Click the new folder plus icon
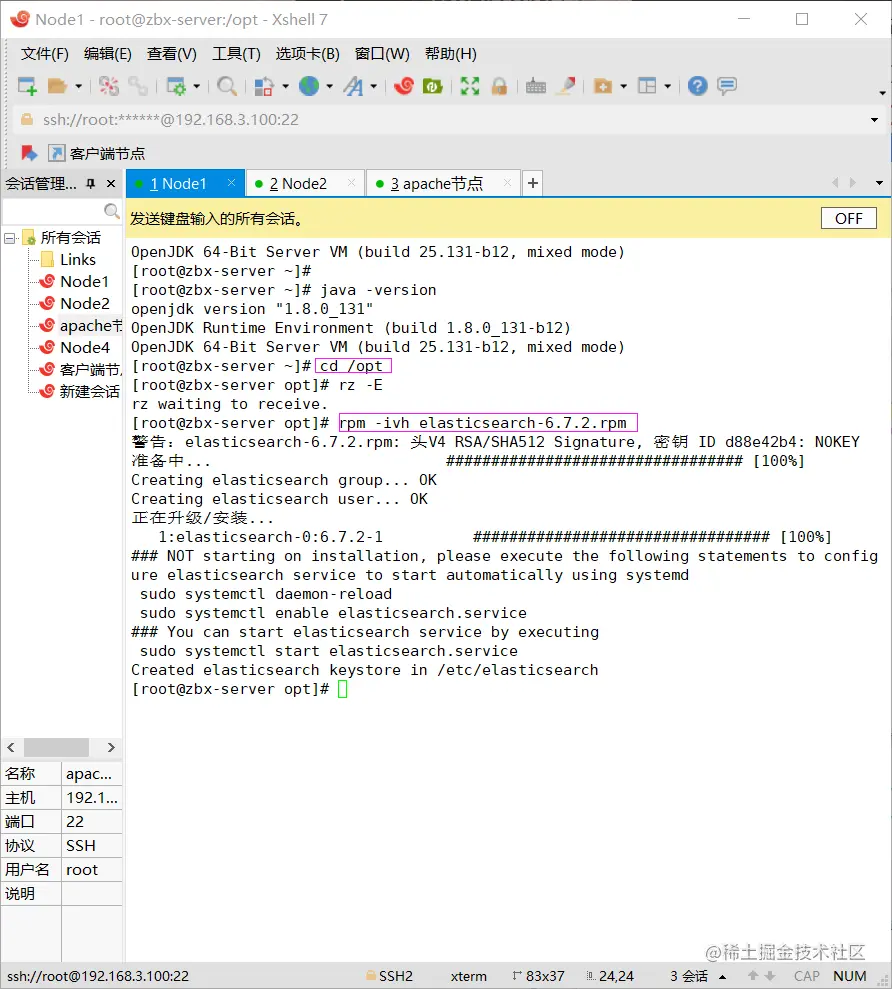This screenshot has height=989, width=892. tap(603, 86)
